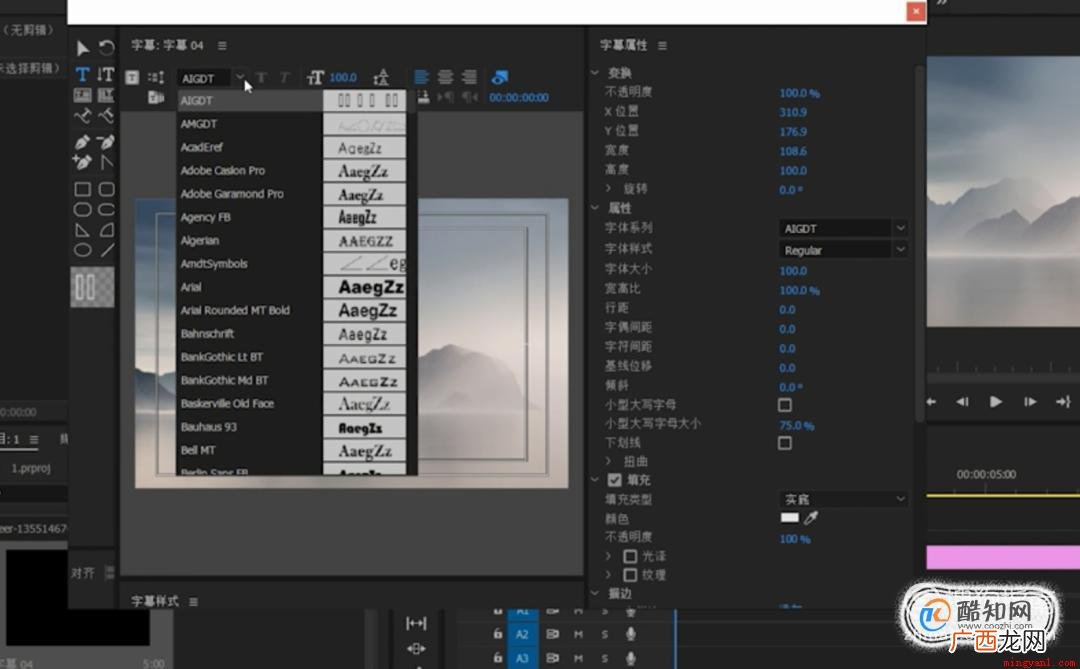Click the white fill color swatch

(x=789, y=517)
